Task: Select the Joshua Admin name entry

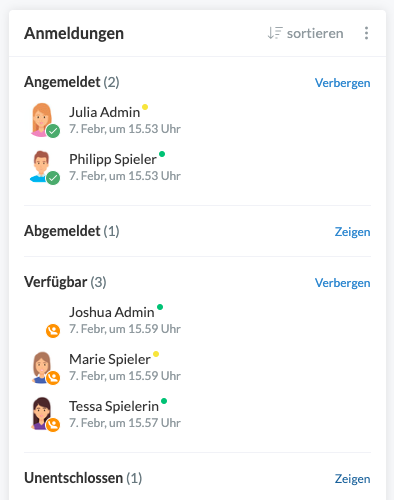Action: pos(112,312)
